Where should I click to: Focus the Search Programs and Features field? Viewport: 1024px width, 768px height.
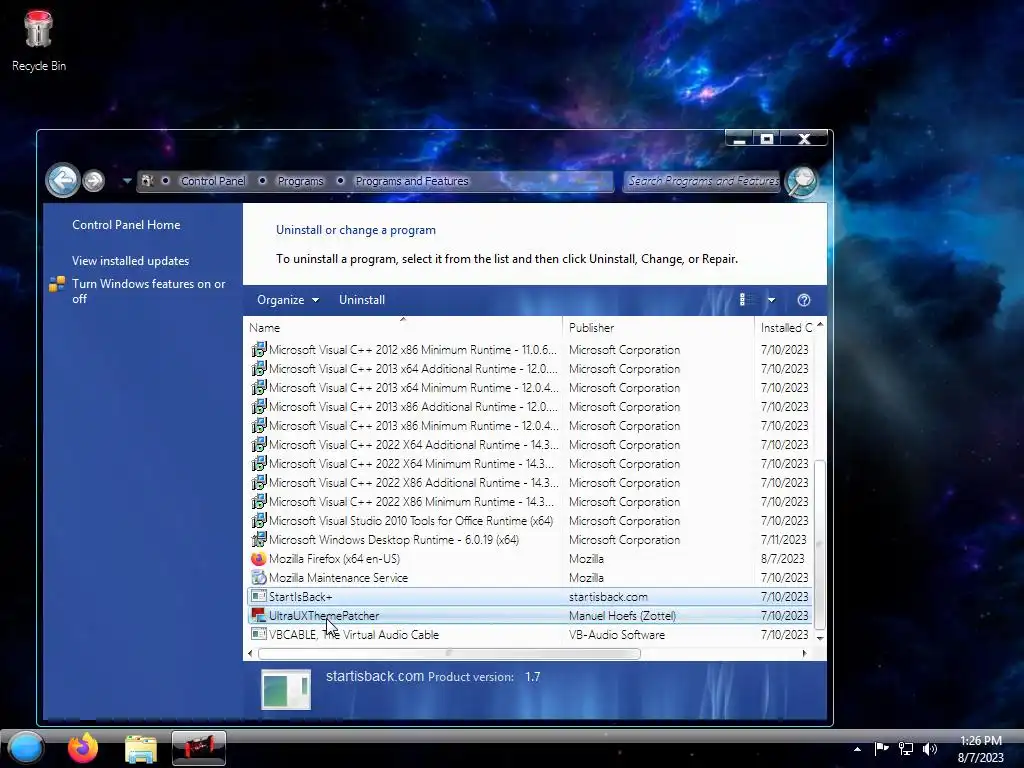coord(703,181)
